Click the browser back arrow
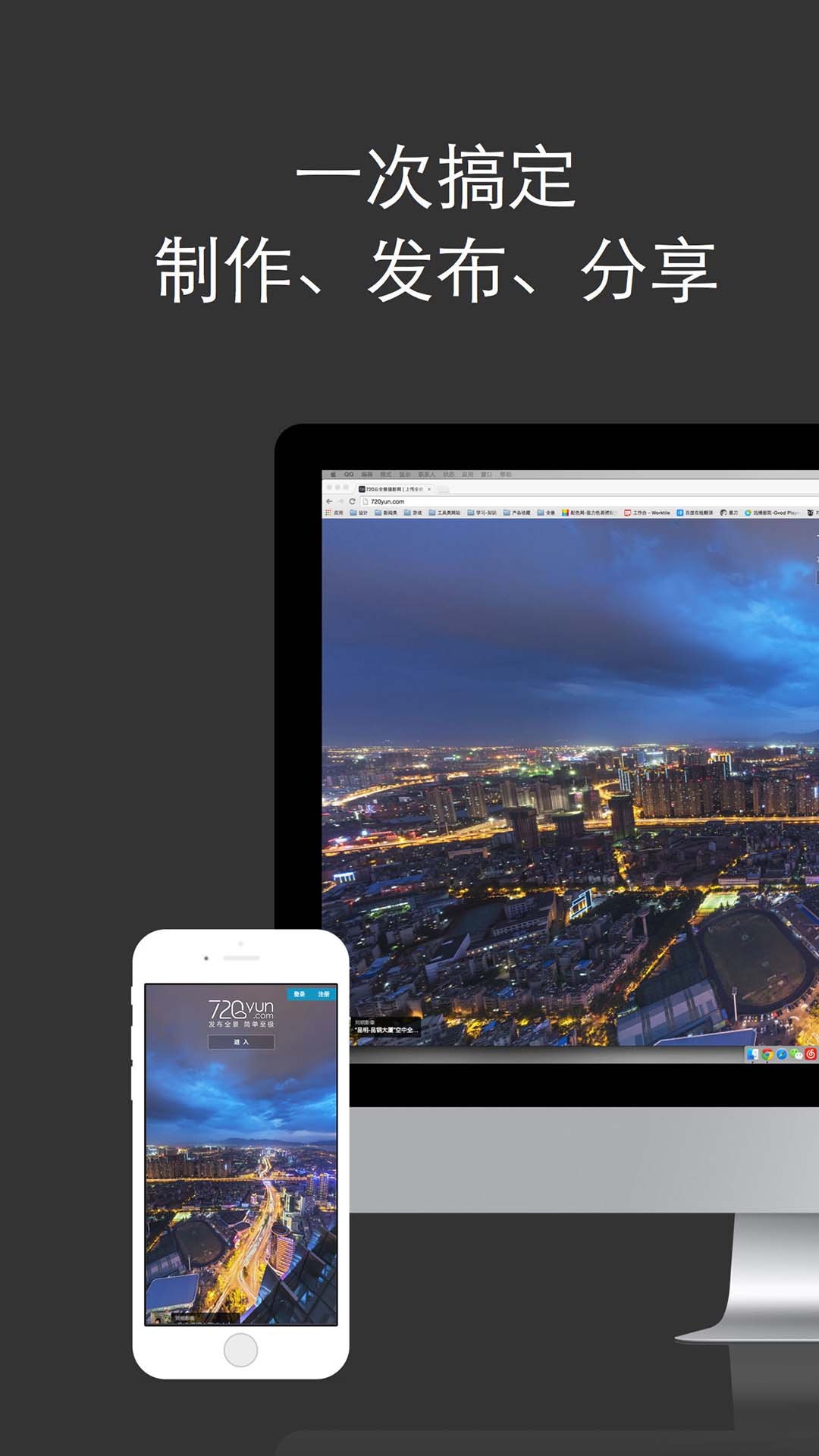This screenshot has width=819, height=1456. tap(329, 501)
